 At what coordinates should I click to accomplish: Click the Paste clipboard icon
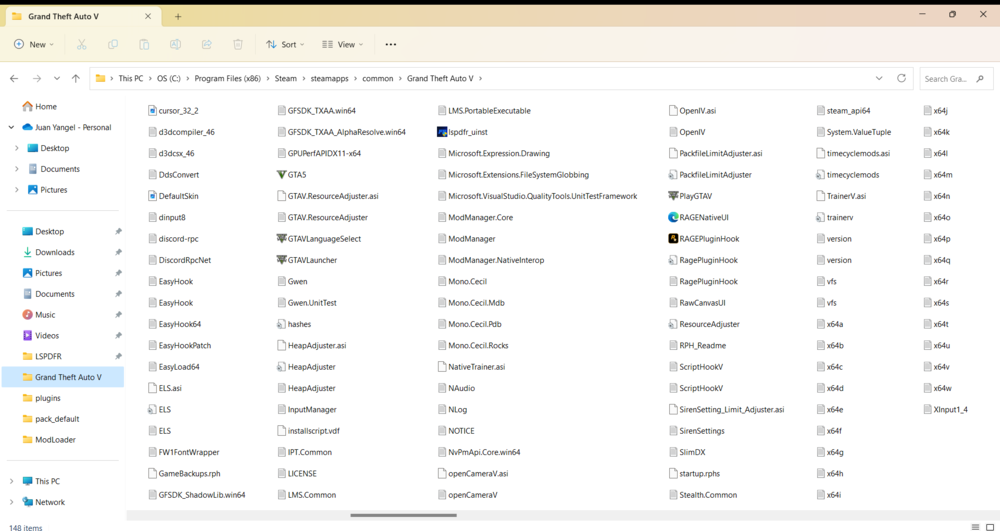[x=144, y=45]
